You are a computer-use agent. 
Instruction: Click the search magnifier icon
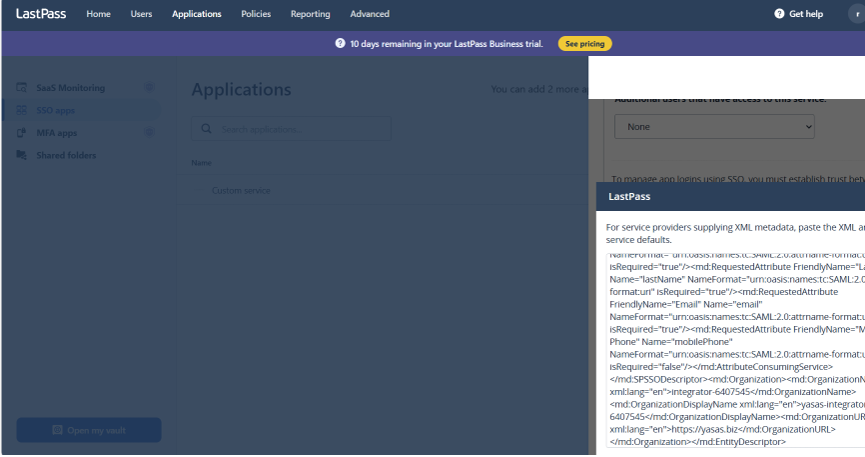(207, 129)
